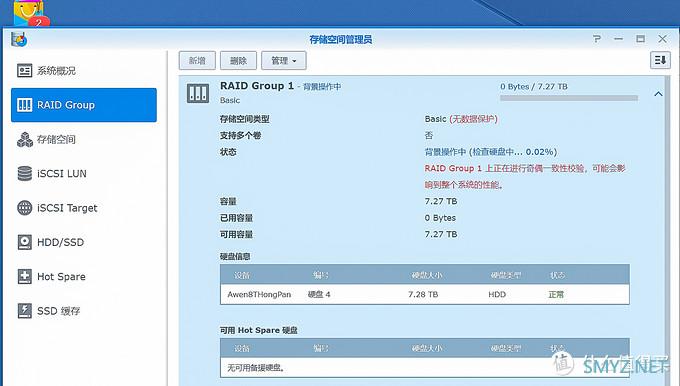
Task: Click 设备 header in 硬盘信息 table
Action: point(242,275)
